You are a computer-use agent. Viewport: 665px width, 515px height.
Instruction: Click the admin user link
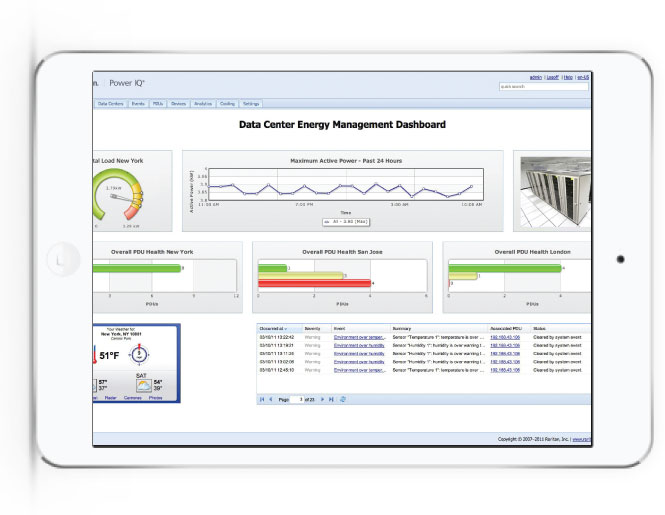[535, 76]
